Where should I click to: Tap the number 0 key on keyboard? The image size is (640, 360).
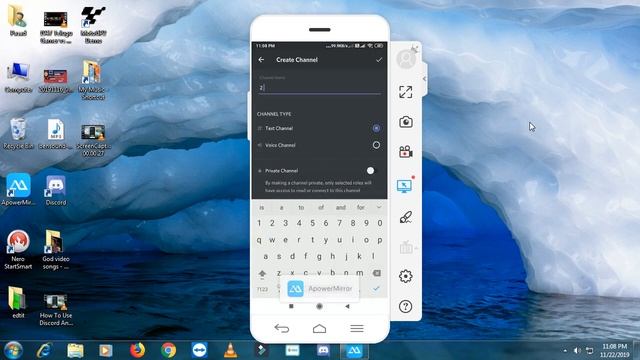coord(380,223)
